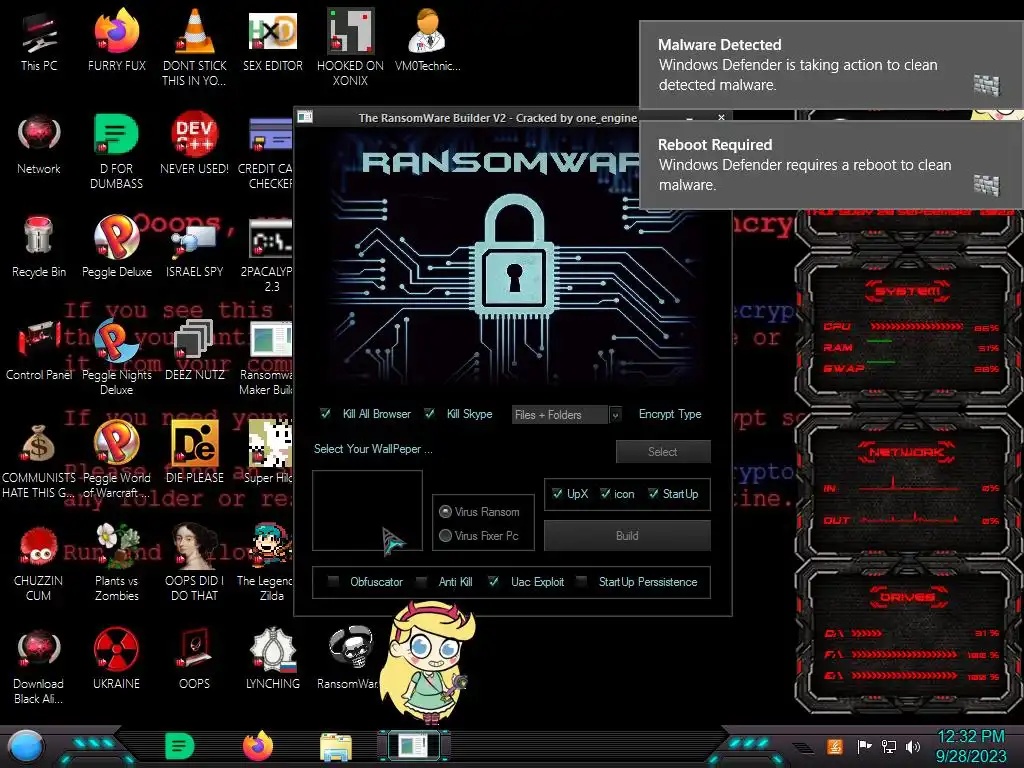
Task: Click the taskbar clock showing 12:32 PM
Action: click(x=971, y=746)
